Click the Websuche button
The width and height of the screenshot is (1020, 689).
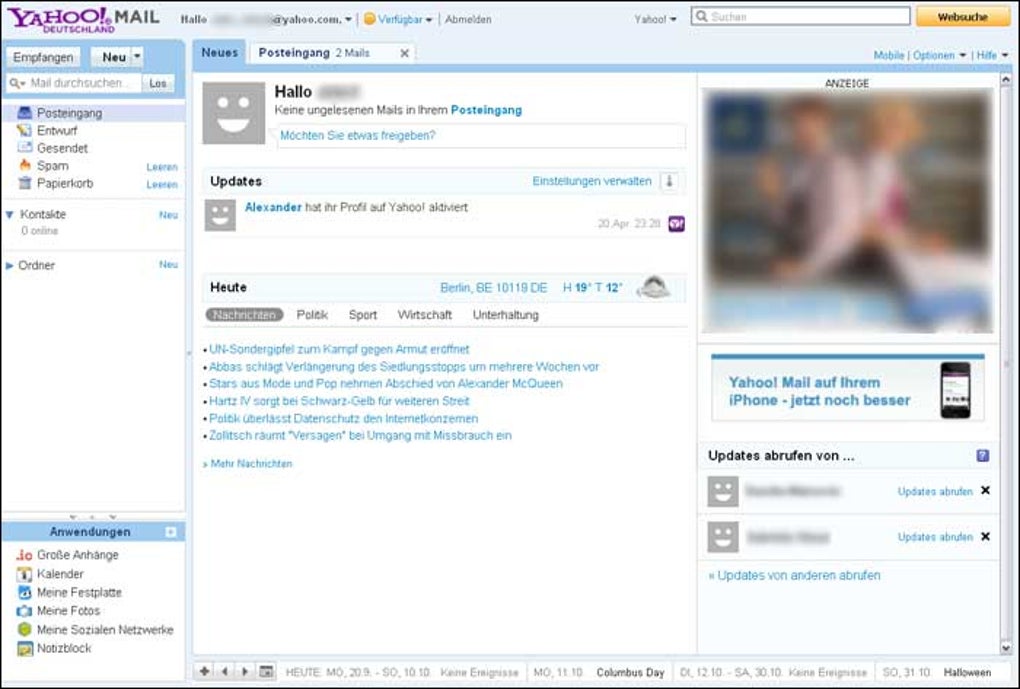[963, 17]
